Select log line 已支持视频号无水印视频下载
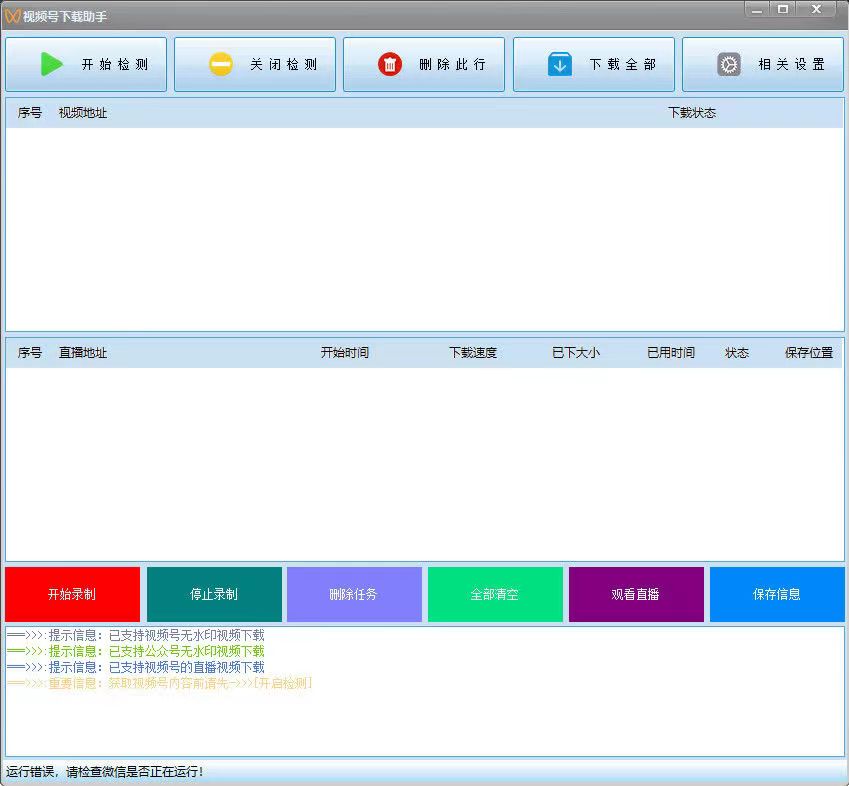Image resolution: width=849 pixels, height=786 pixels. 136,635
